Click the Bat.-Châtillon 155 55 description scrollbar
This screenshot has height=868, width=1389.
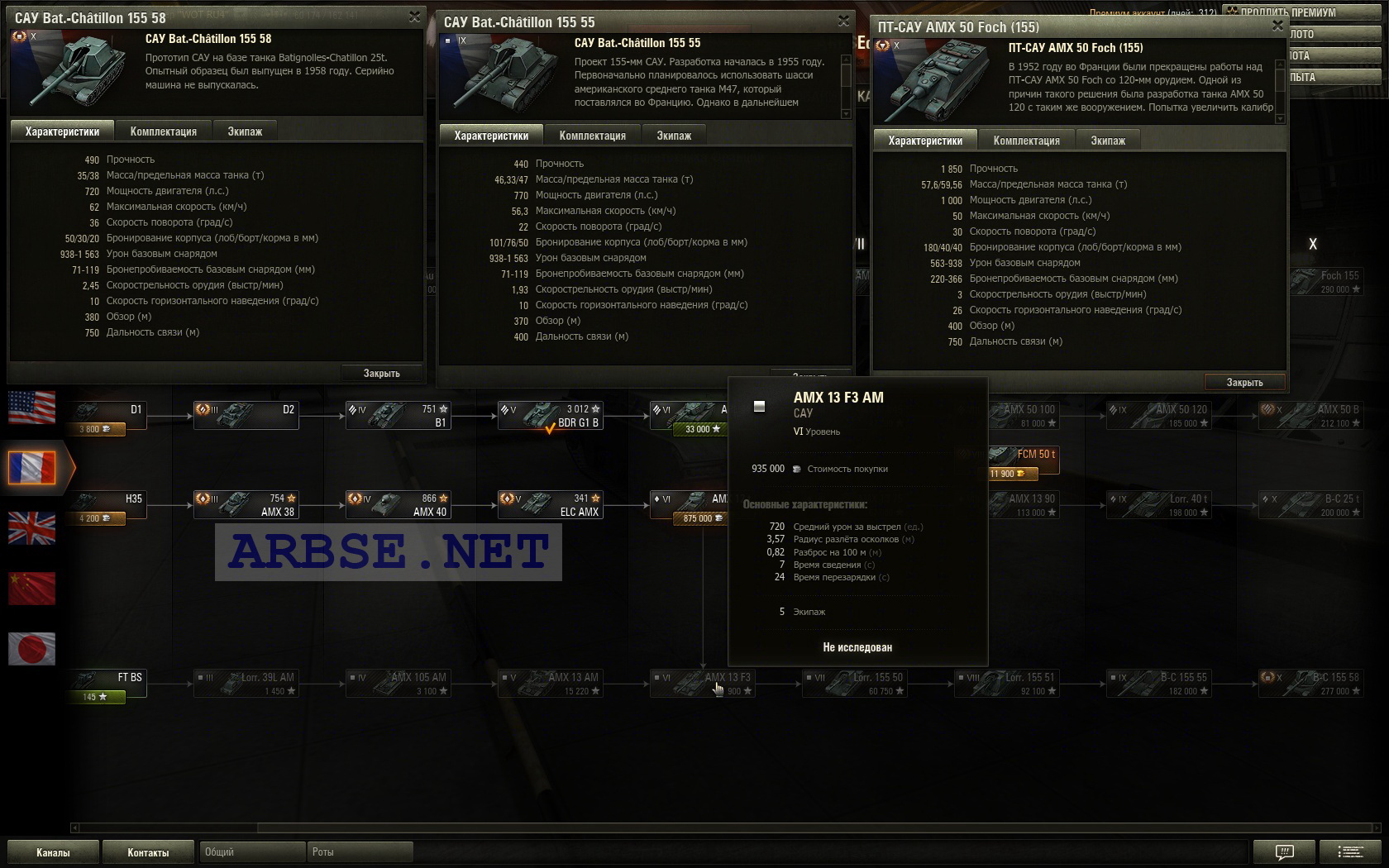[845, 86]
